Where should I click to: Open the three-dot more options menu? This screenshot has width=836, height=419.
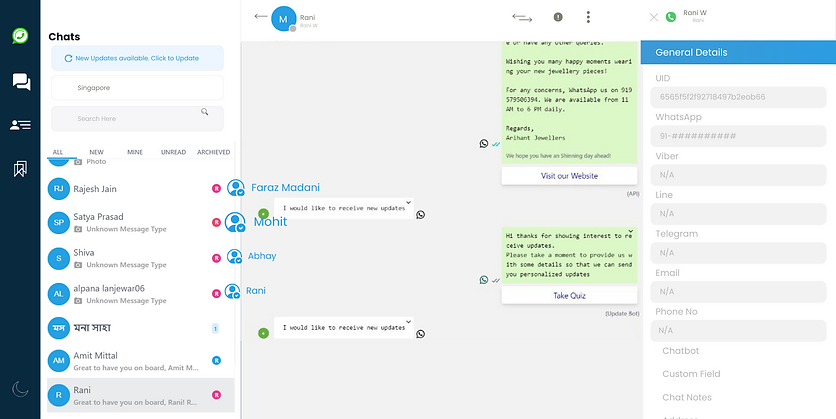(588, 17)
